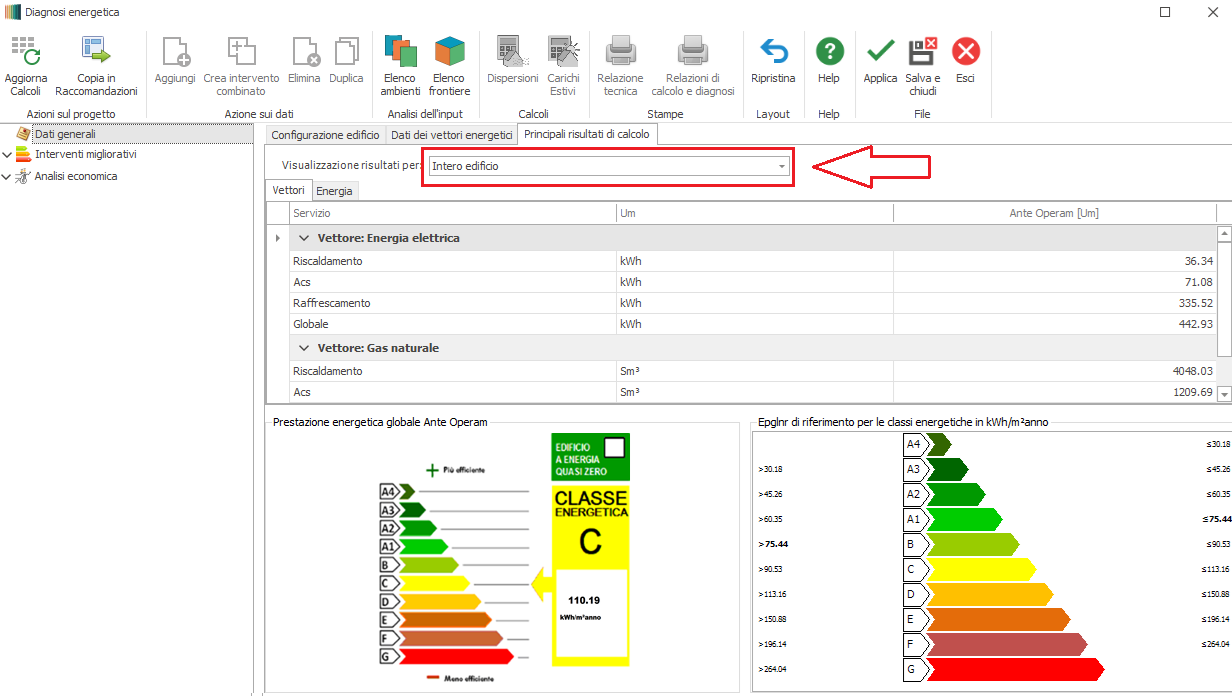Toggle the Edificio a energia quasi zero checkbox
This screenshot has height=696, width=1232.
click(614, 447)
